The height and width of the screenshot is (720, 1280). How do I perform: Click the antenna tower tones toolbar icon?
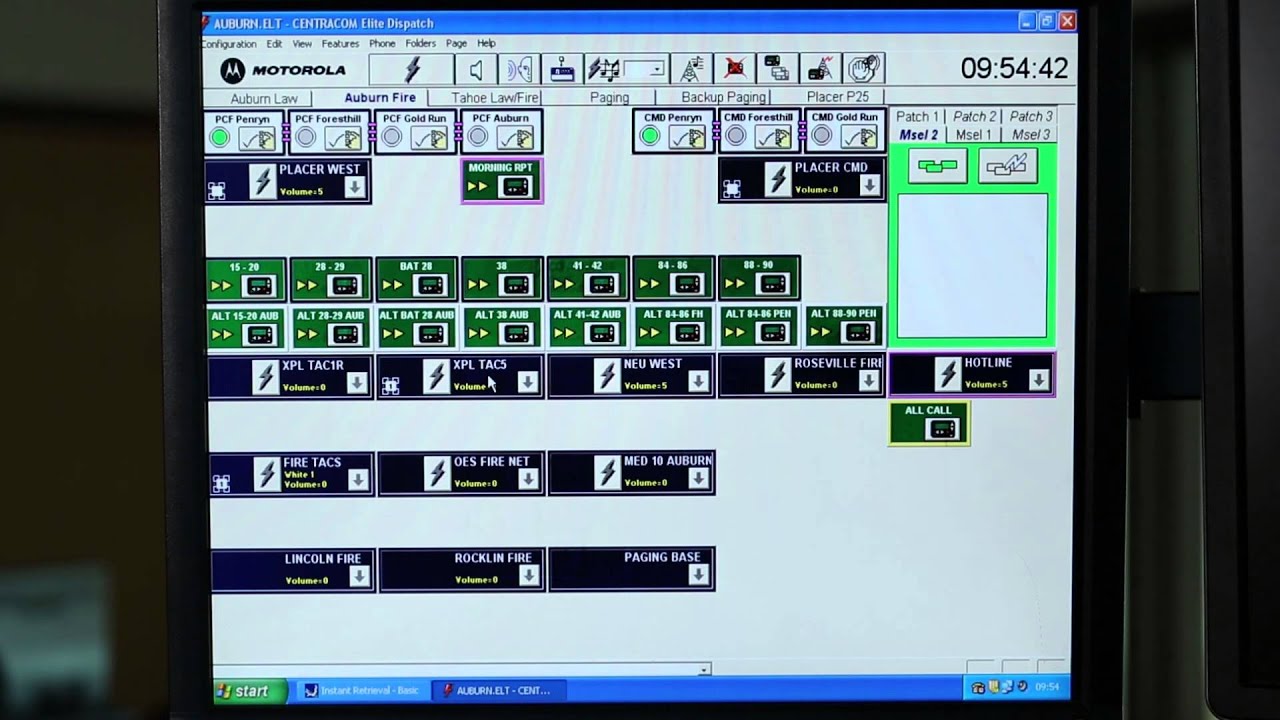[691, 69]
